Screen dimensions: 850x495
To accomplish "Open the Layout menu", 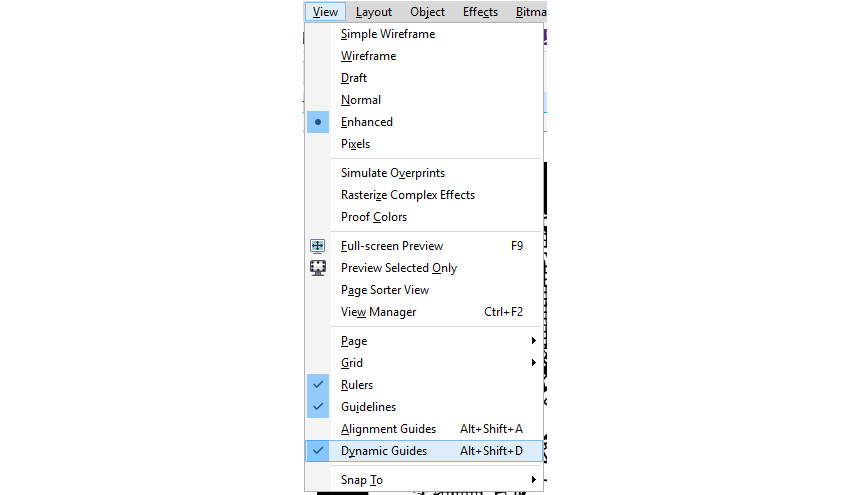I will 374,12.
